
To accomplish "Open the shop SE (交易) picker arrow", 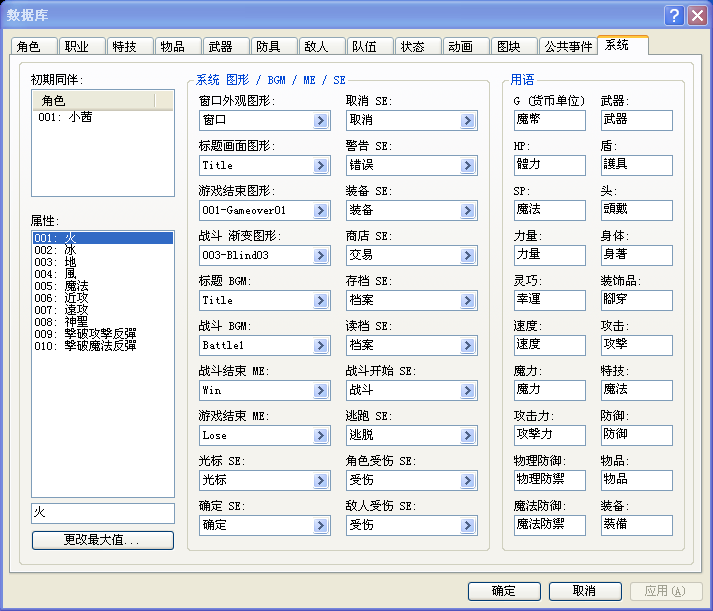I will click(x=467, y=255).
